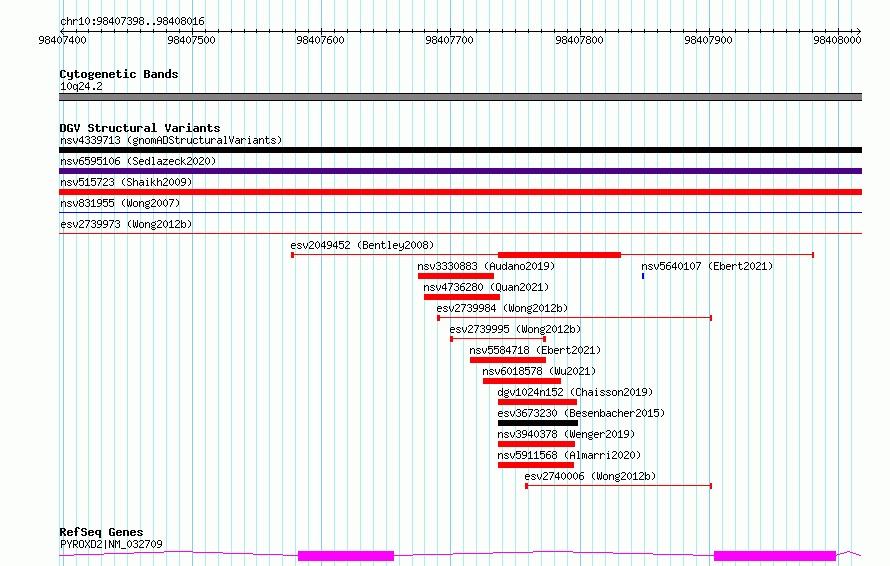The height and width of the screenshot is (566, 890).
Task: Click ruler position 98407900
Action: (x=708, y=40)
